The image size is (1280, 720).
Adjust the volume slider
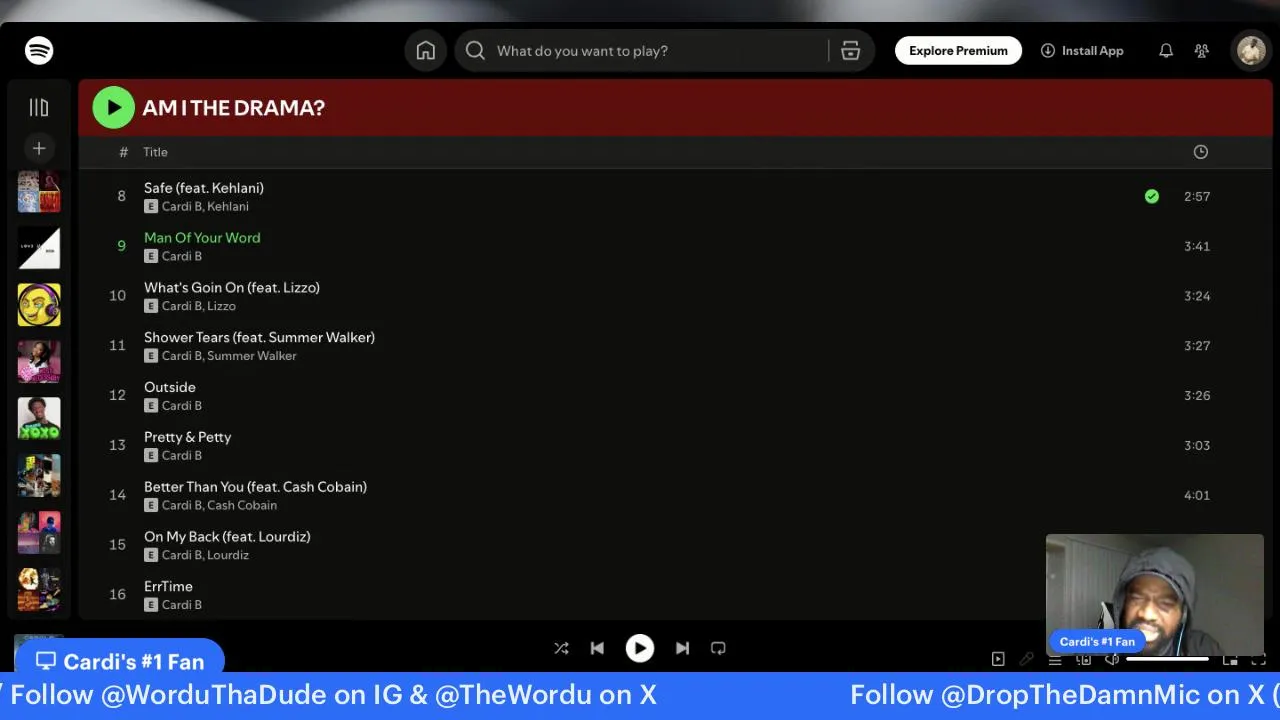1168,659
